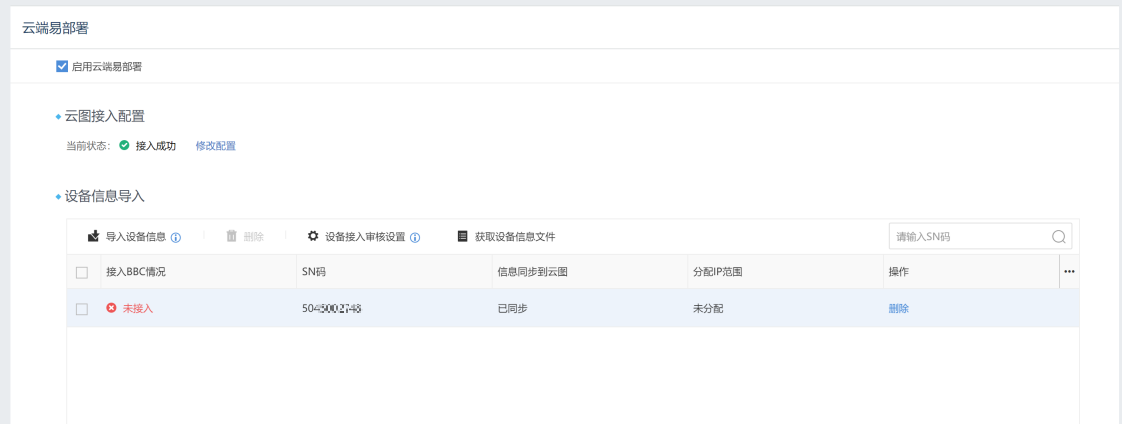Screen dimensions: 1122x424
Task: Open the column options ellipsis menu
Action: (1069, 272)
